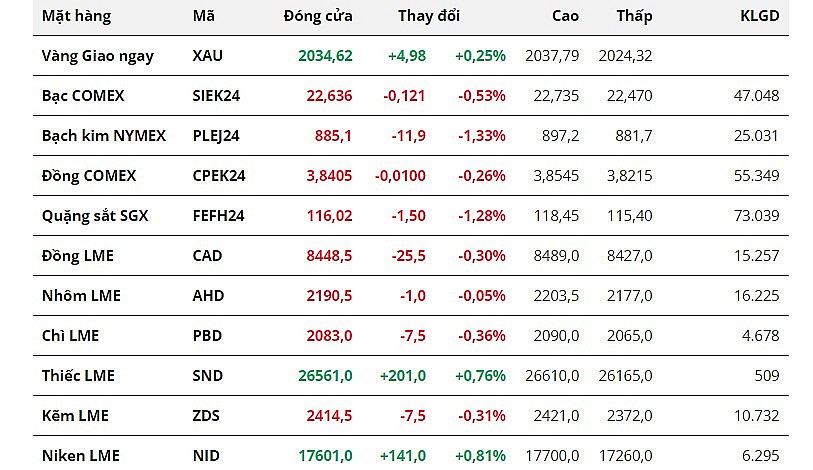Click the Mã column header
The width and height of the screenshot is (813, 470).
(203, 16)
